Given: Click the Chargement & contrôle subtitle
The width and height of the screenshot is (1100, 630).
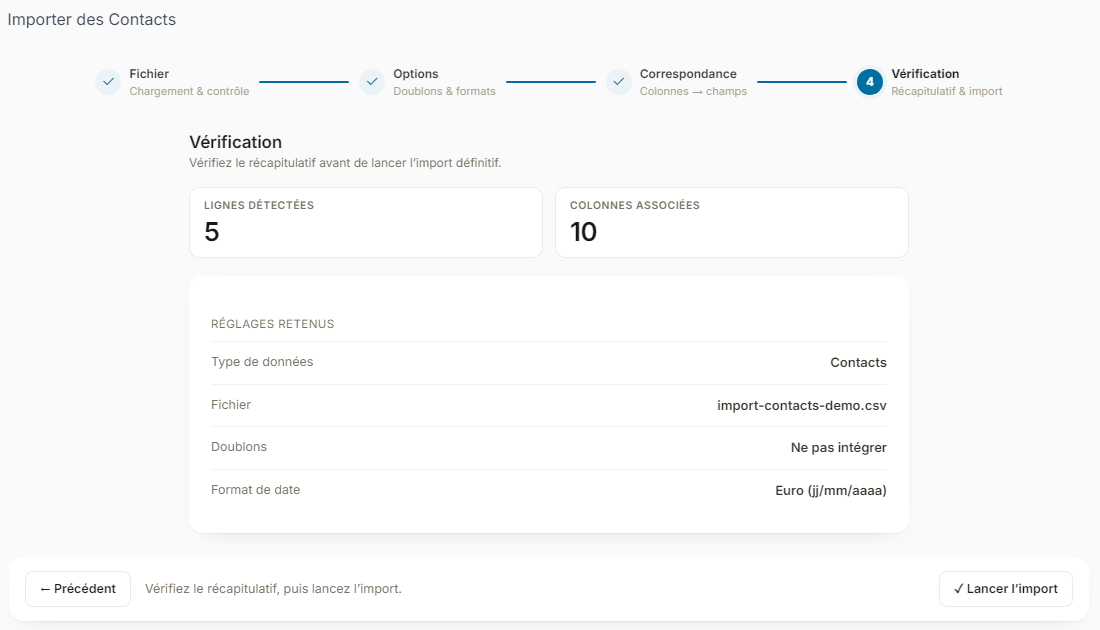Looking at the screenshot, I should tap(189, 91).
